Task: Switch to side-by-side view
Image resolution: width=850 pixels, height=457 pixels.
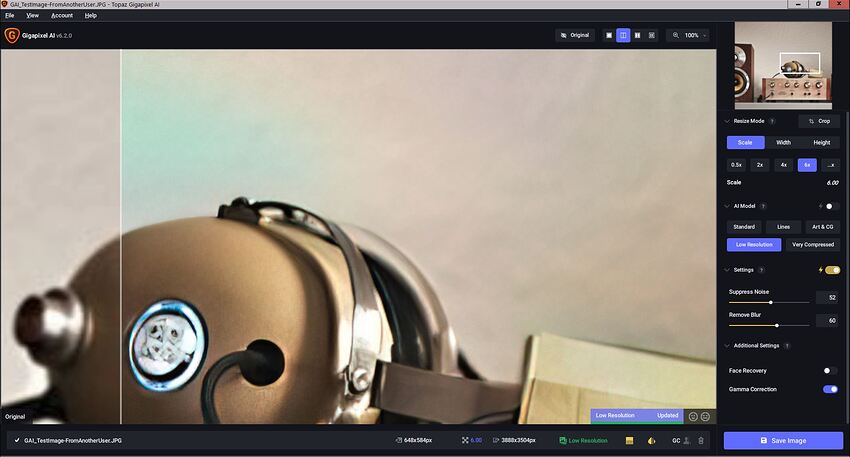Action: point(637,35)
